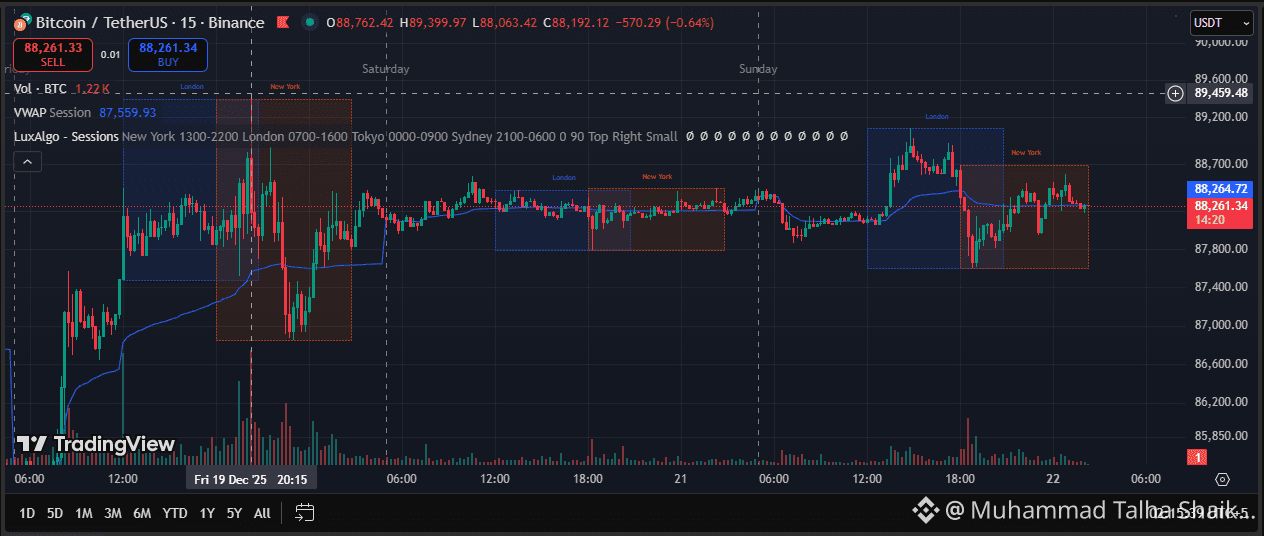The height and width of the screenshot is (536, 1264).
Task: Select the 5D time range
Action: tap(55, 513)
